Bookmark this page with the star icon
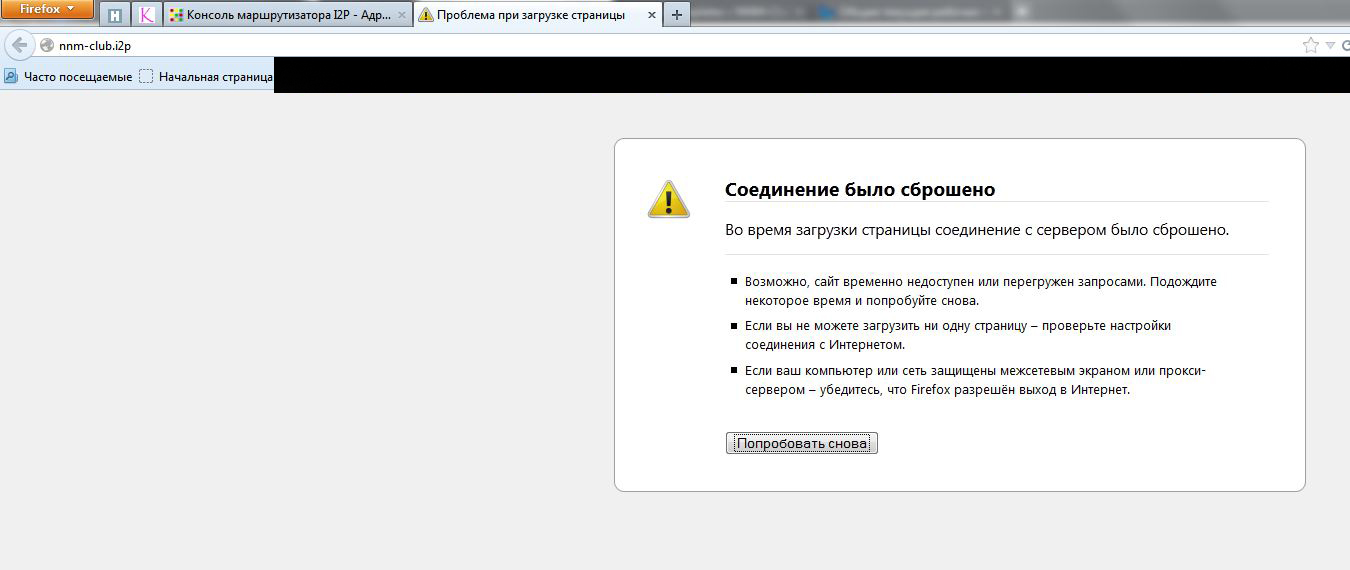This screenshot has height=570, width=1350. point(1310,45)
